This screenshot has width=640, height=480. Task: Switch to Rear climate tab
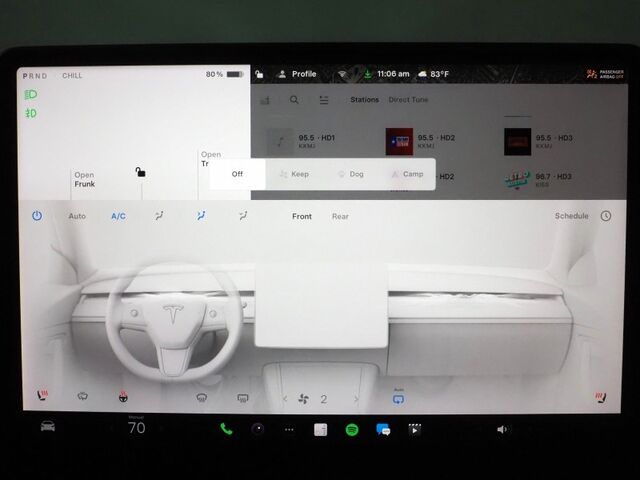coord(340,216)
